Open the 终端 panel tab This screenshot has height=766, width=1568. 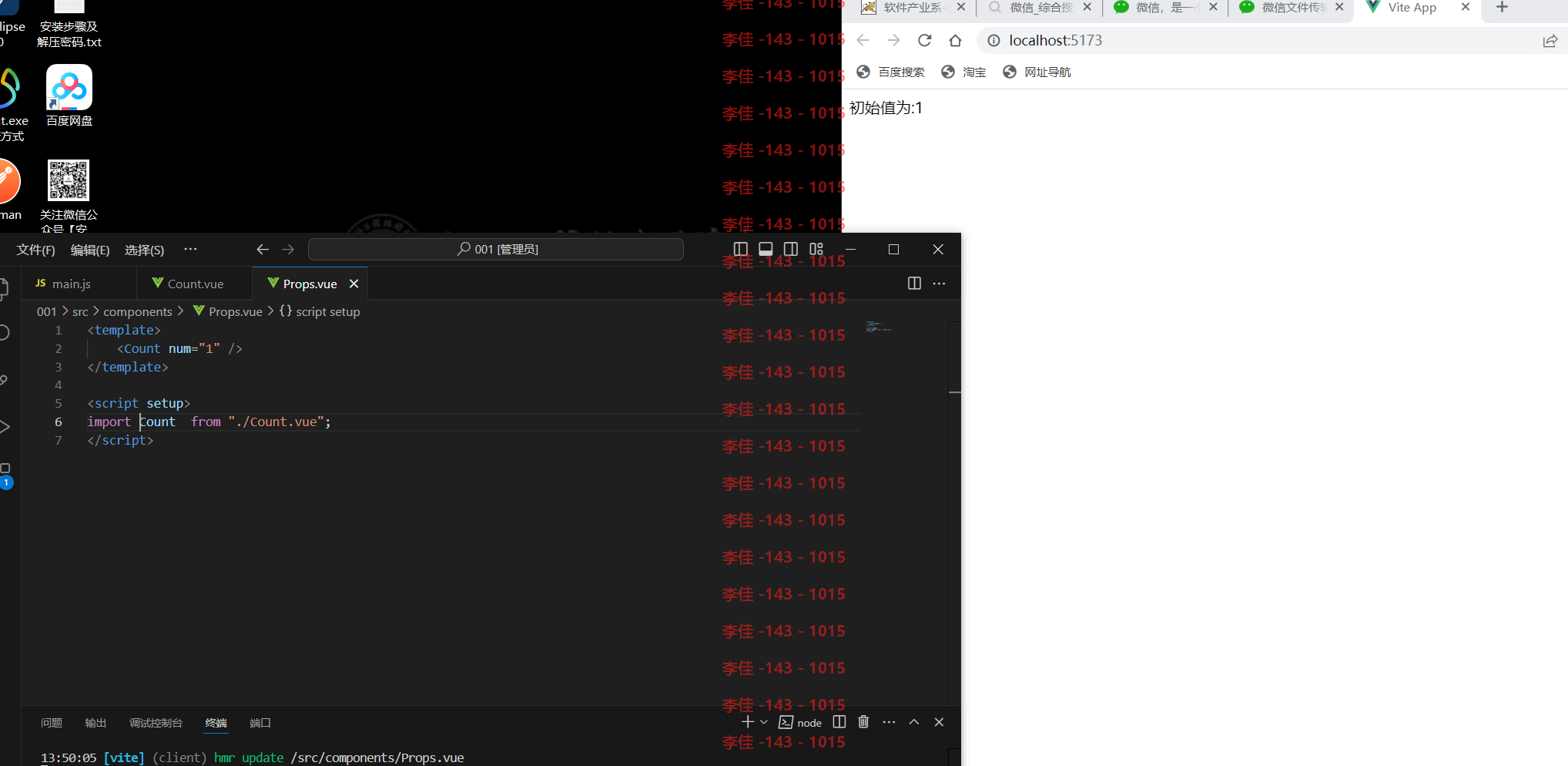216,723
